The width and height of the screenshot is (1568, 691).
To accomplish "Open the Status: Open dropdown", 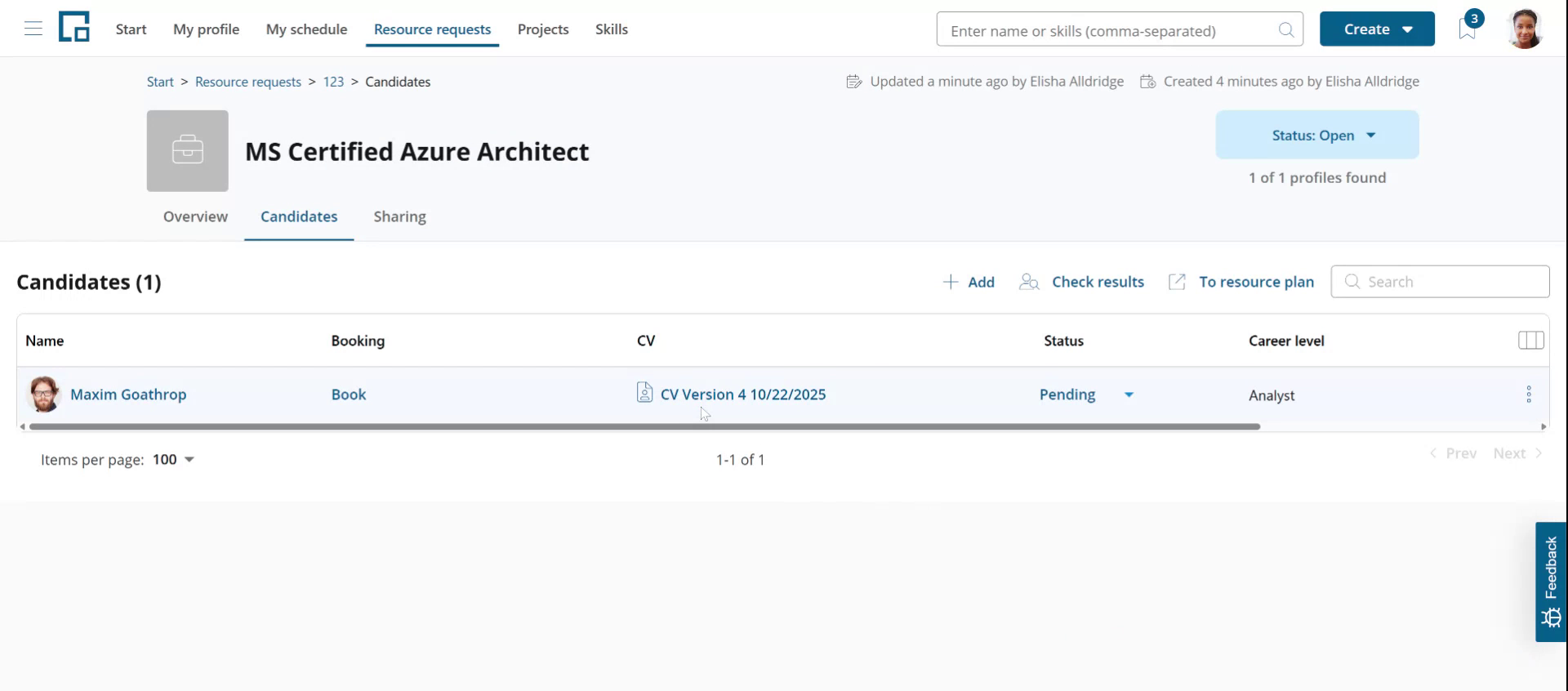I will coord(1317,135).
